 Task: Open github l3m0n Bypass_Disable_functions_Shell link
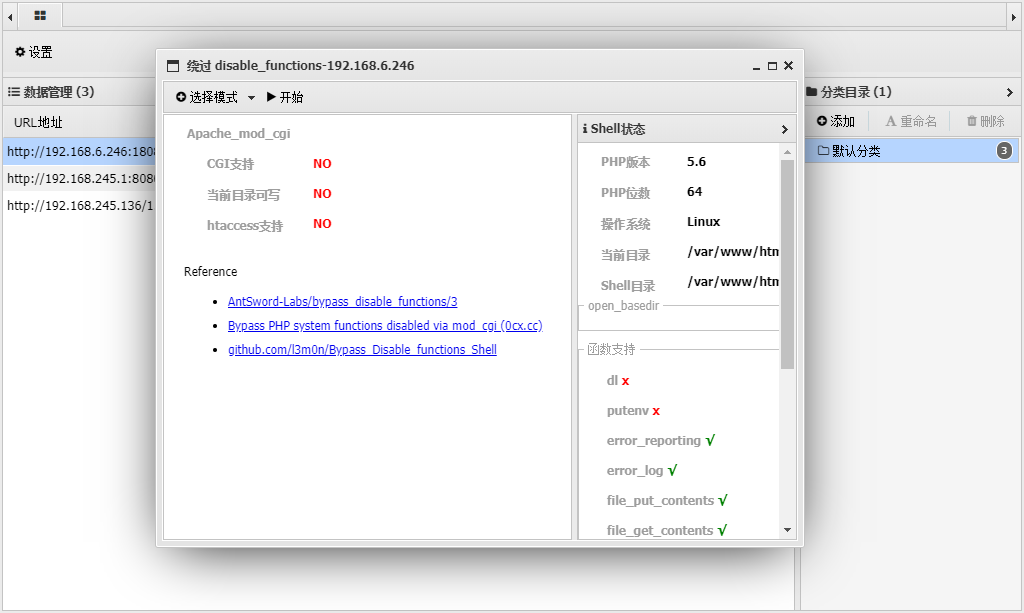(362, 349)
